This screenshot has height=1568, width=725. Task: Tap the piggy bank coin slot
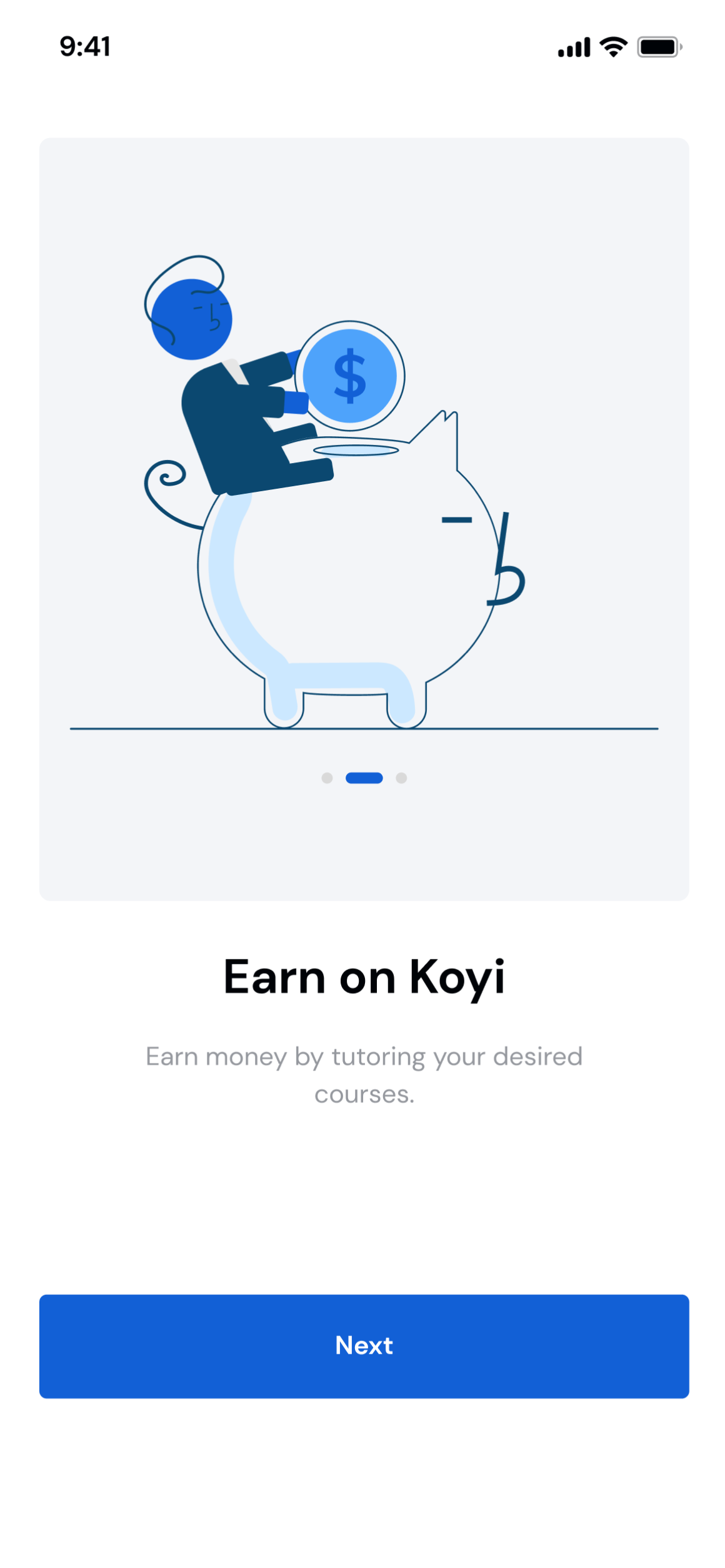pos(355,450)
